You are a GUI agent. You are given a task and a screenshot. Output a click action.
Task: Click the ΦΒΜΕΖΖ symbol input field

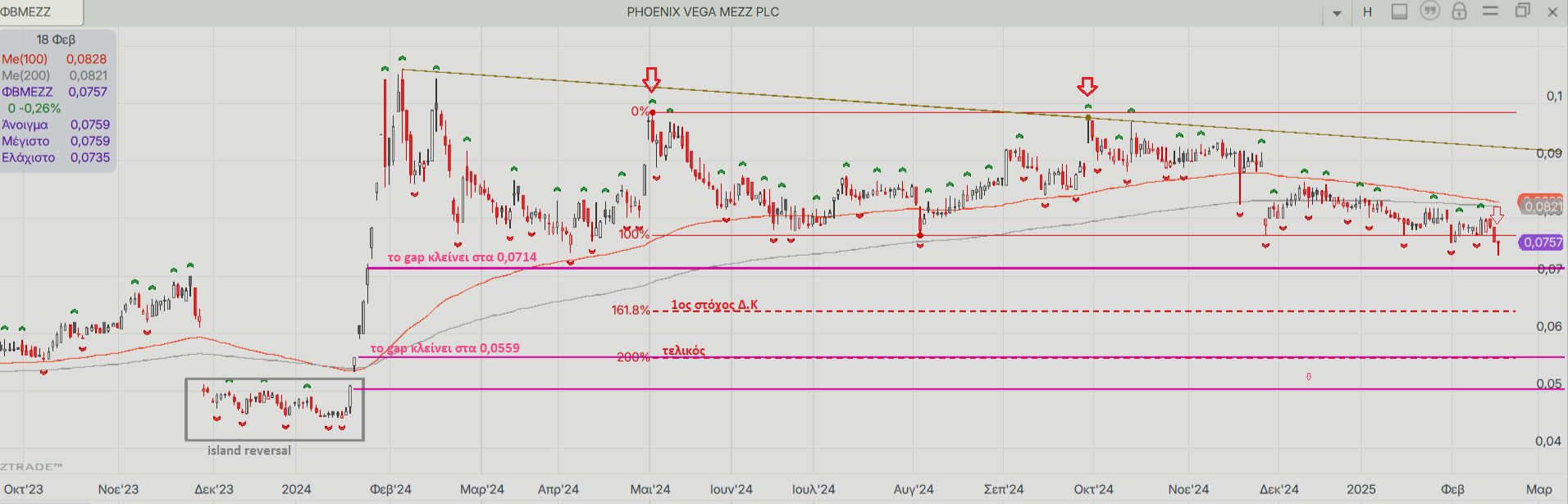(x=41, y=11)
